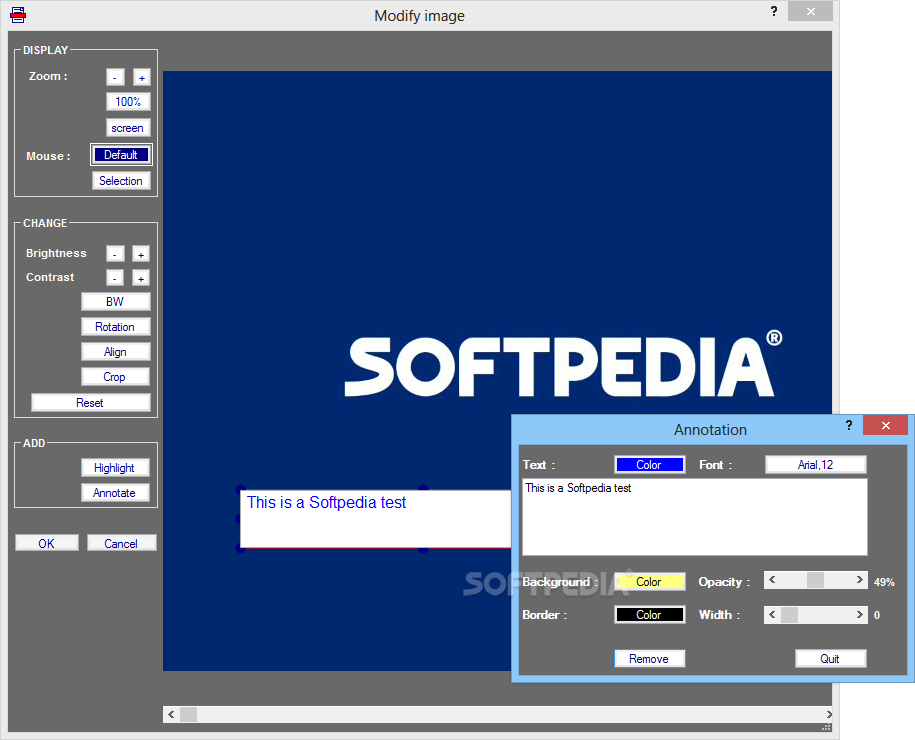Remove the annotation with the Remove button
Screen dimensions: 915x740
click(649, 658)
